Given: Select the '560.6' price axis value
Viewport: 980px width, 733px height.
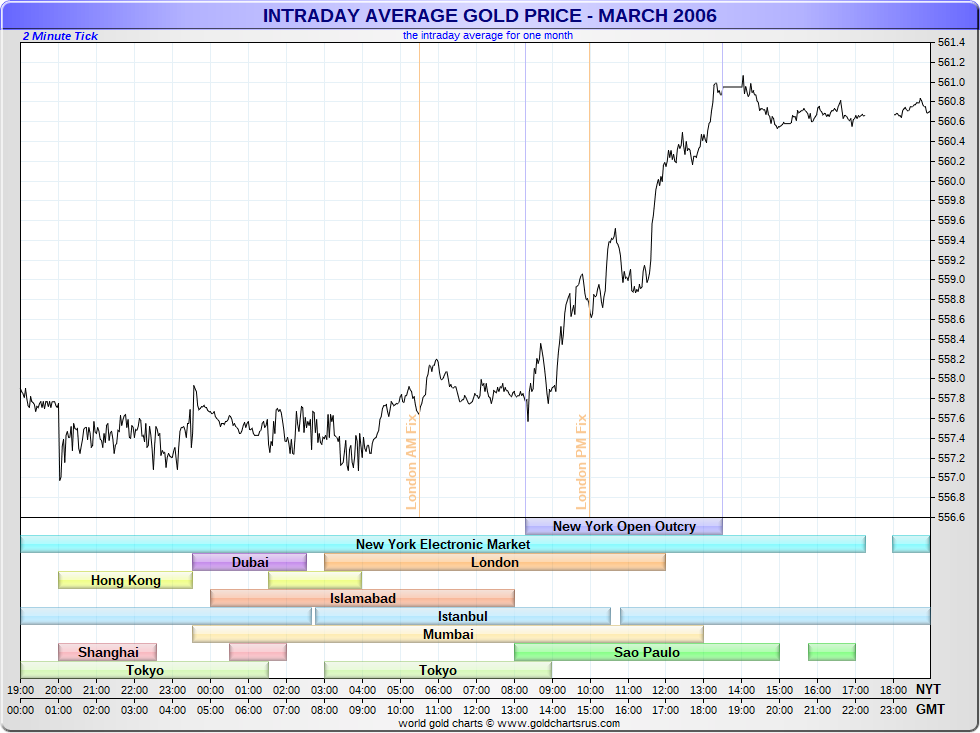Looking at the screenshot, I should click(x=951, y=121).
